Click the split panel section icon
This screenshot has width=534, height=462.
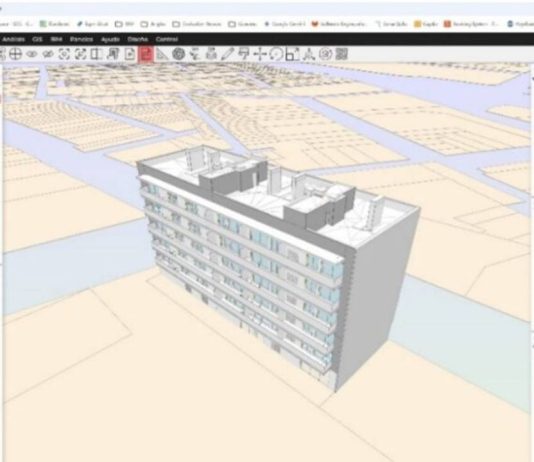(96, 54)
